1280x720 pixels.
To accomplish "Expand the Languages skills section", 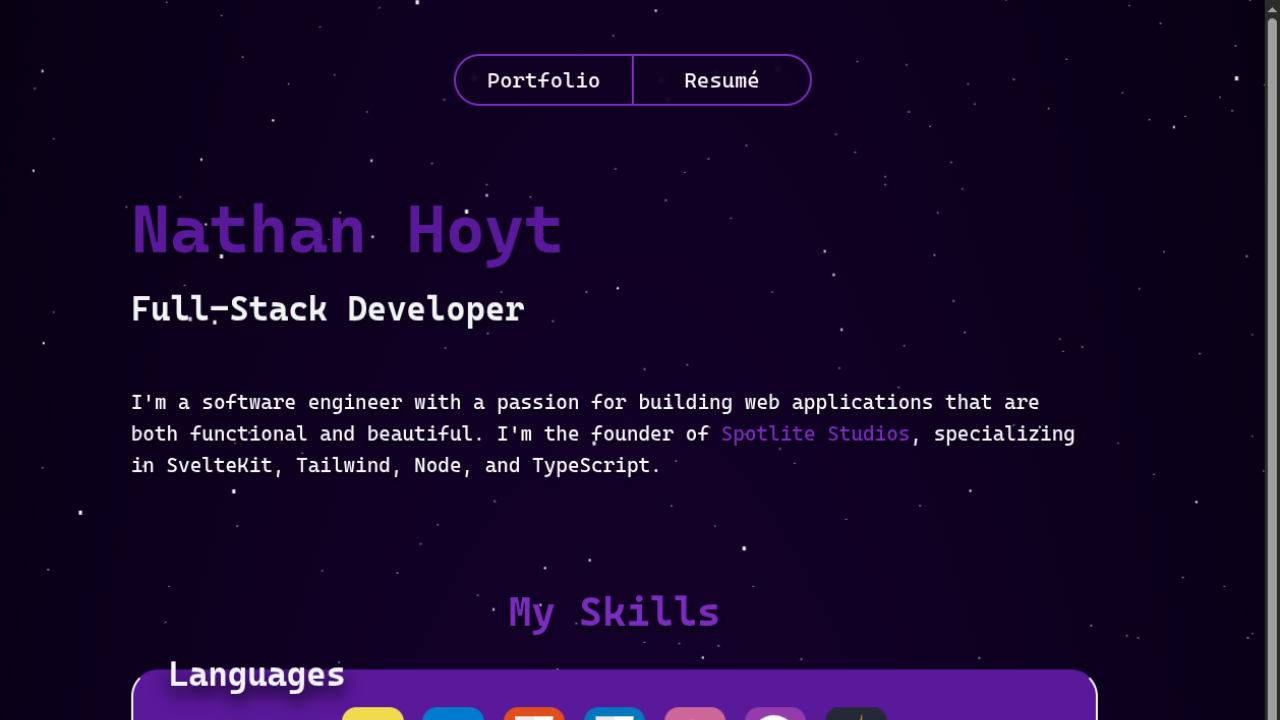I will pos(256,674).
